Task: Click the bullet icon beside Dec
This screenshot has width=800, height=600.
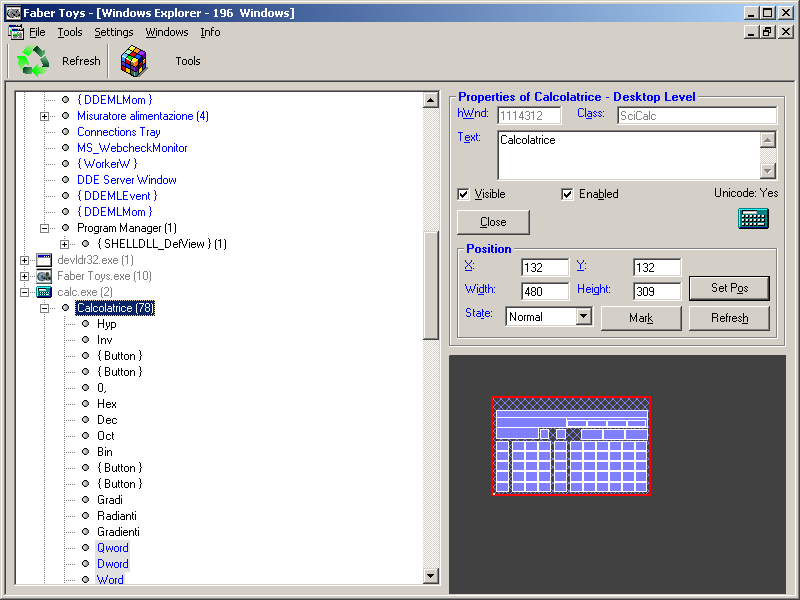Action: [x=86, y=420]
